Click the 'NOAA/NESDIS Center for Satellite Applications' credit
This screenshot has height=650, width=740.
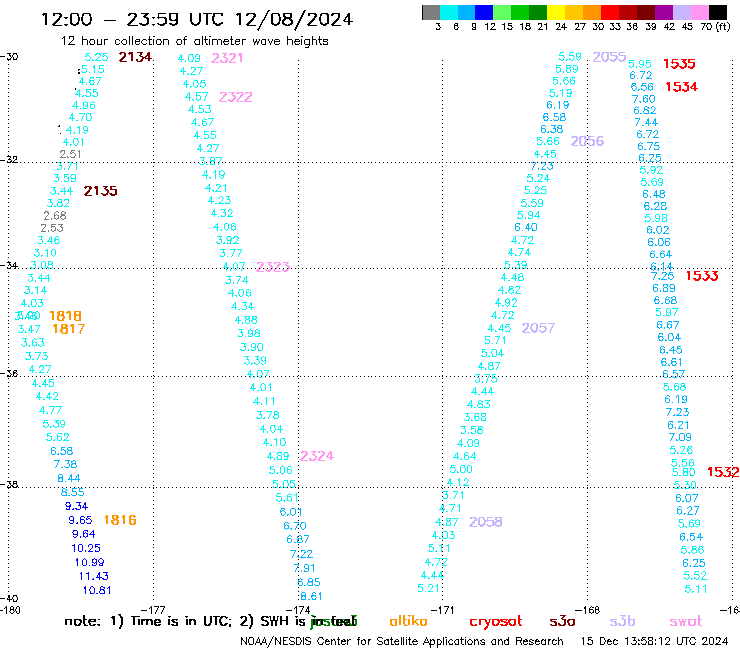coord(362,642)
